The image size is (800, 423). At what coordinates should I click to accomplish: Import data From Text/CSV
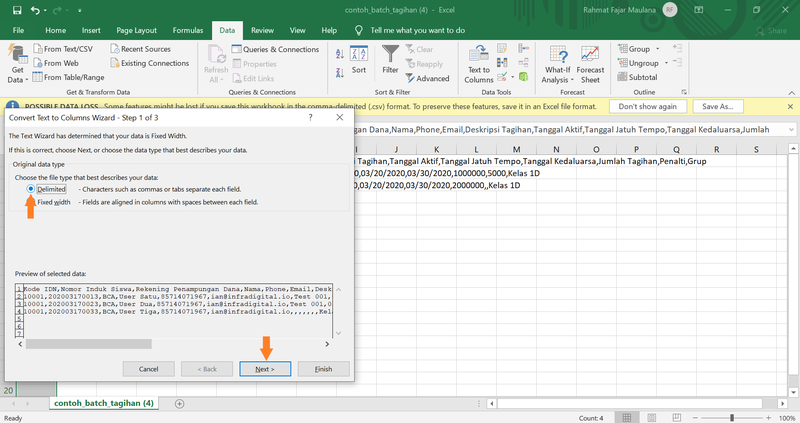coord(63,49)
